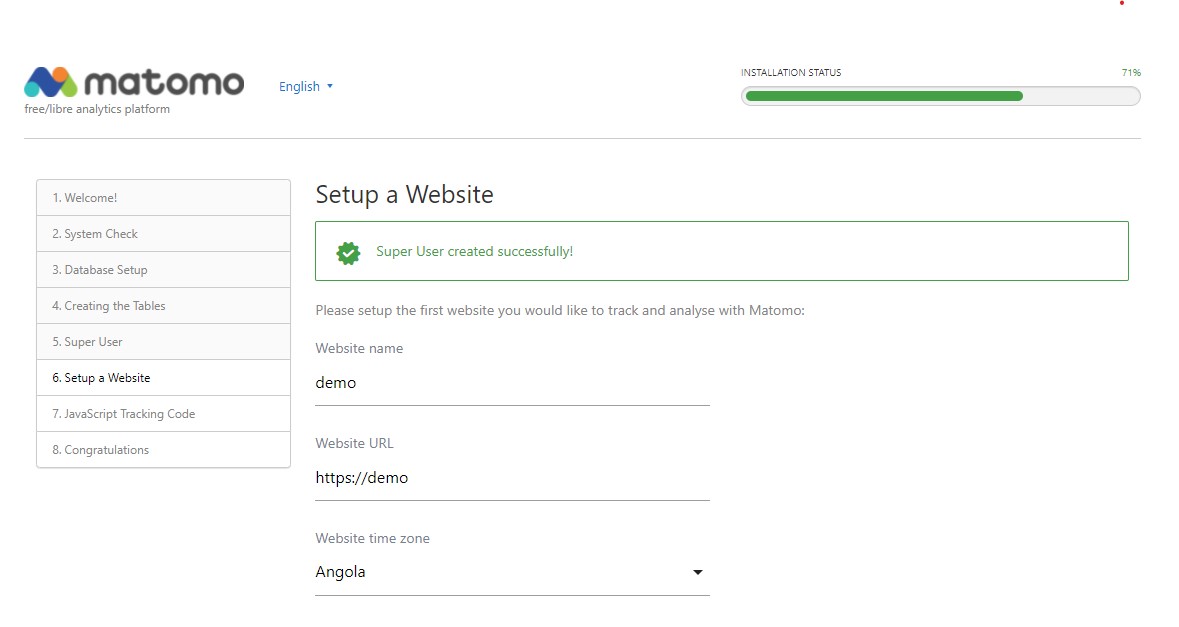Go to the Congratulations step
Image resolution: width=1179 pixels, height=627 pixels.
(163, 450)
